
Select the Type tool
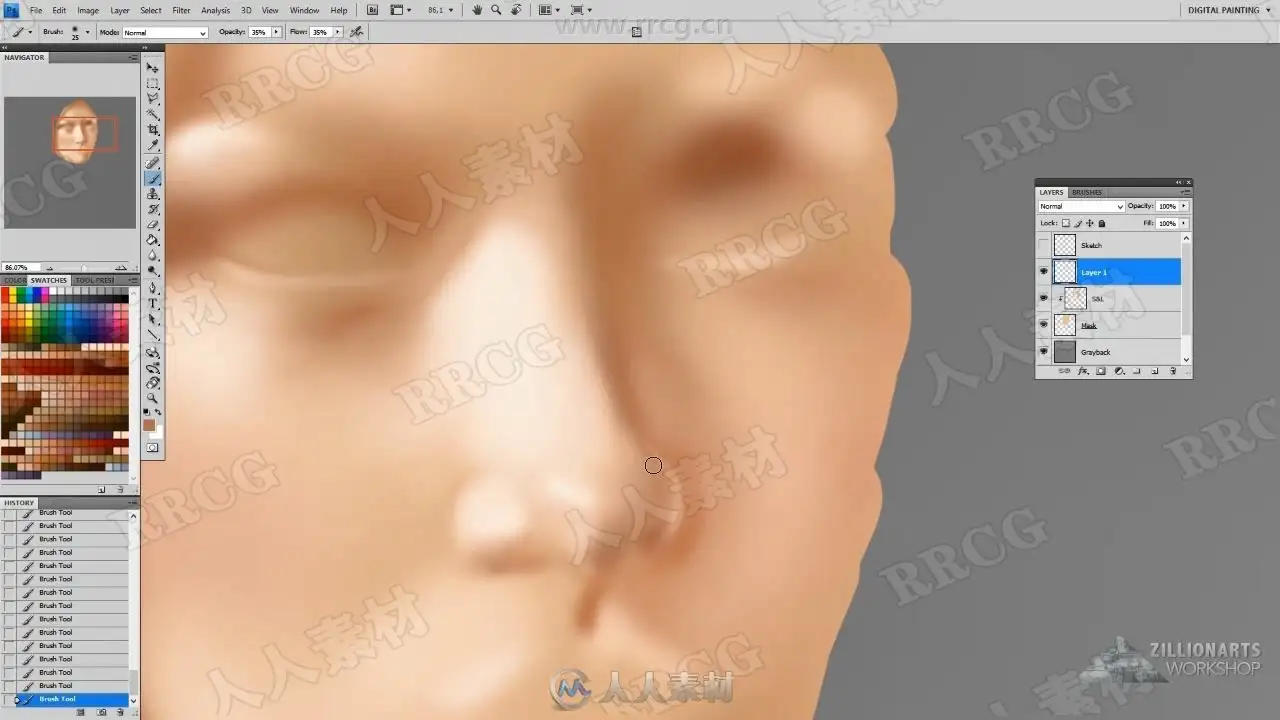tap(153, 303)
